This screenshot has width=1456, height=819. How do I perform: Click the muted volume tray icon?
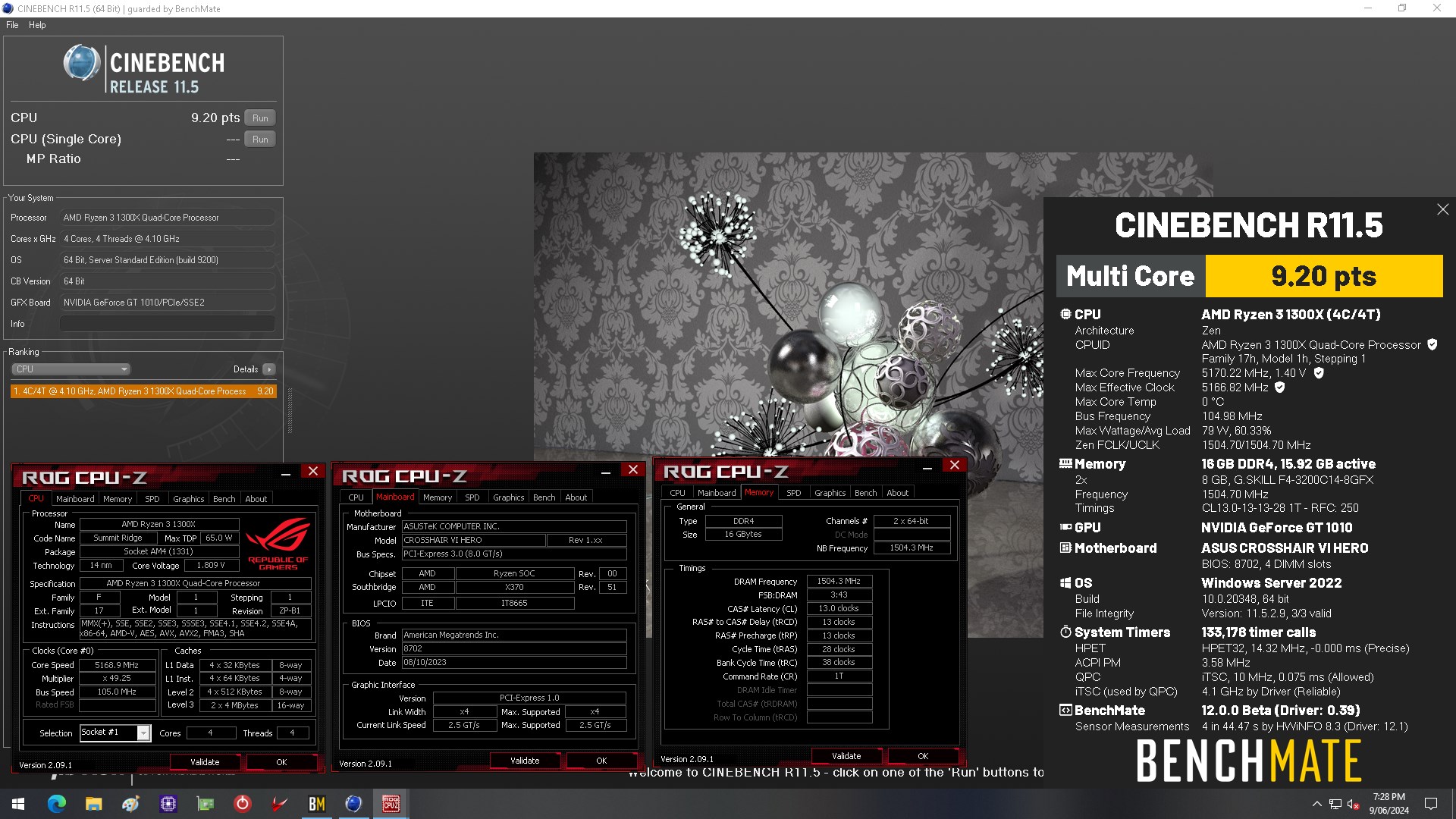pyautogui.click(x=1353, y=804)
